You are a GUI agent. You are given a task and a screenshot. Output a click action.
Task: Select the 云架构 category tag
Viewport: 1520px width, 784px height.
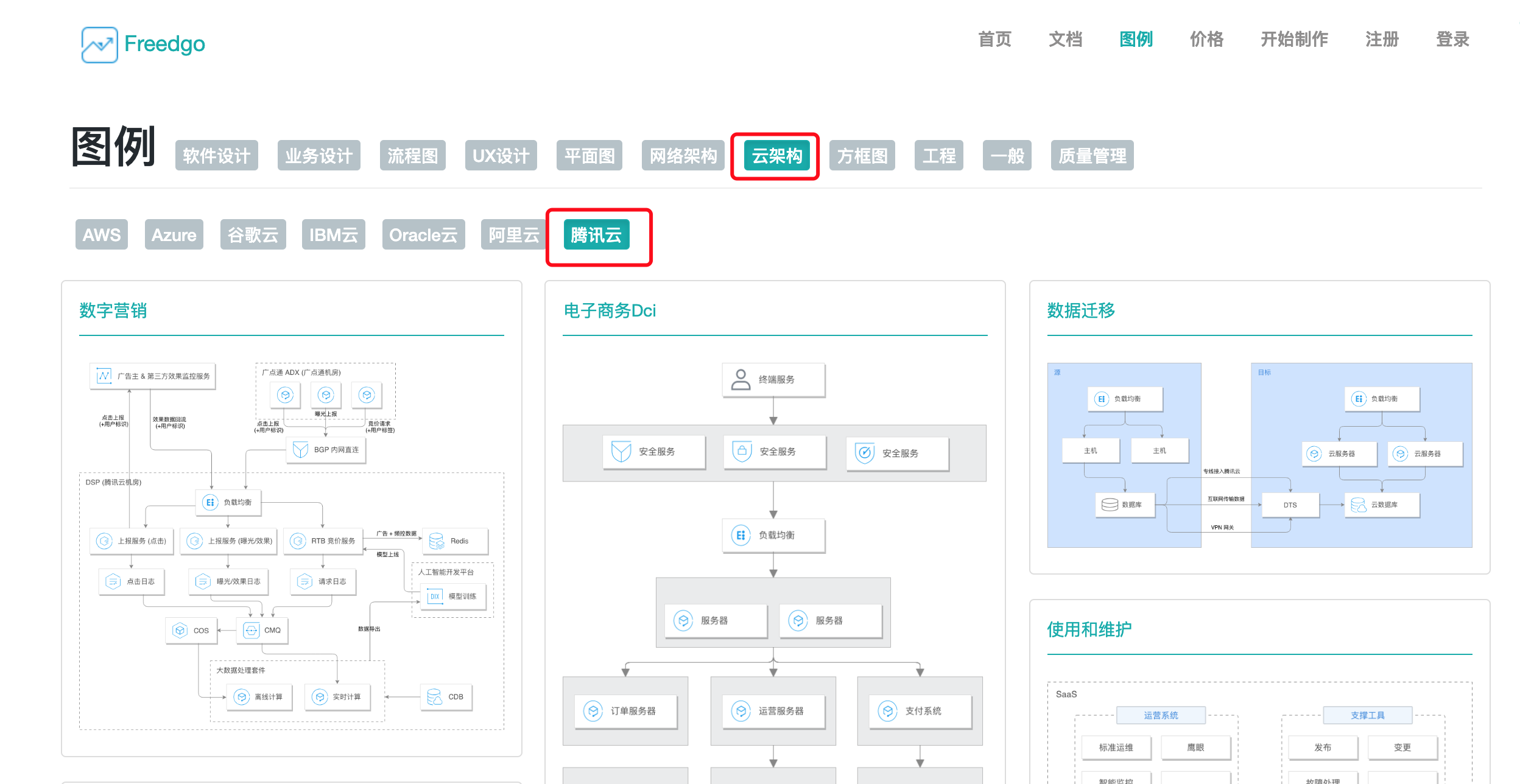(x=777, y=156)
